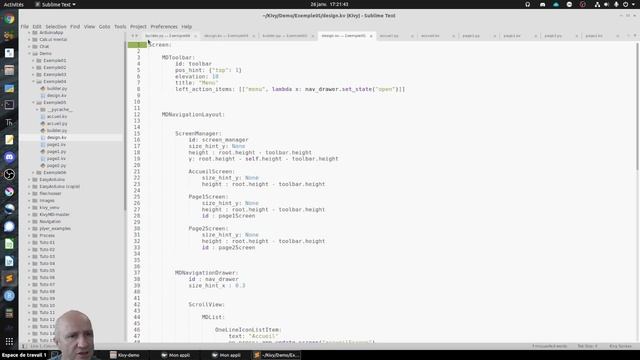Click tab history arrows left of tabs
This screenshot has width=640, height=360.
(x=134, y=36)
